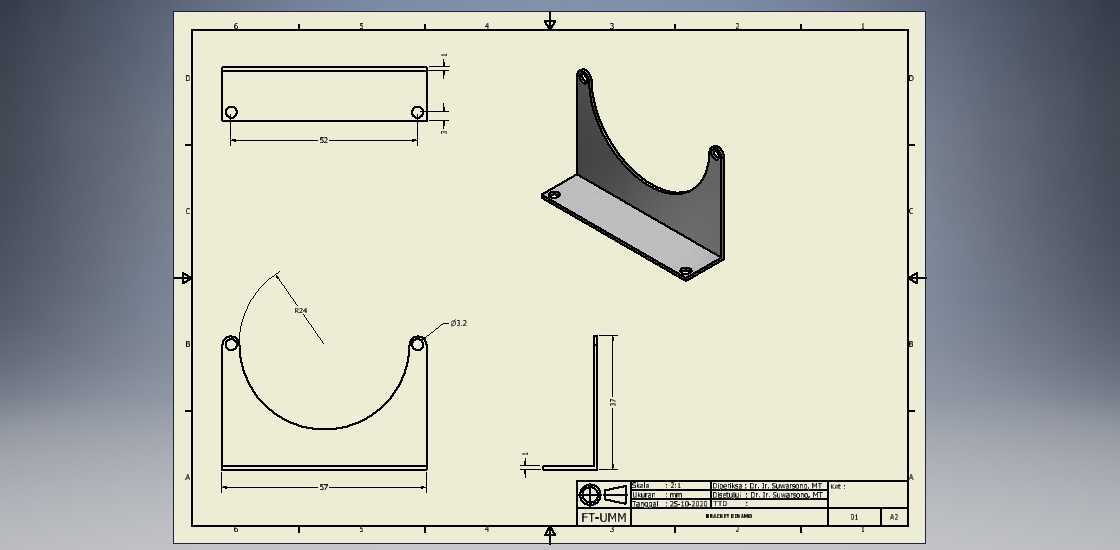Select the 1 thickness dimension beside the side view
The height and width of the screenshot is (550, 1120).
click(x=525, y=454)
